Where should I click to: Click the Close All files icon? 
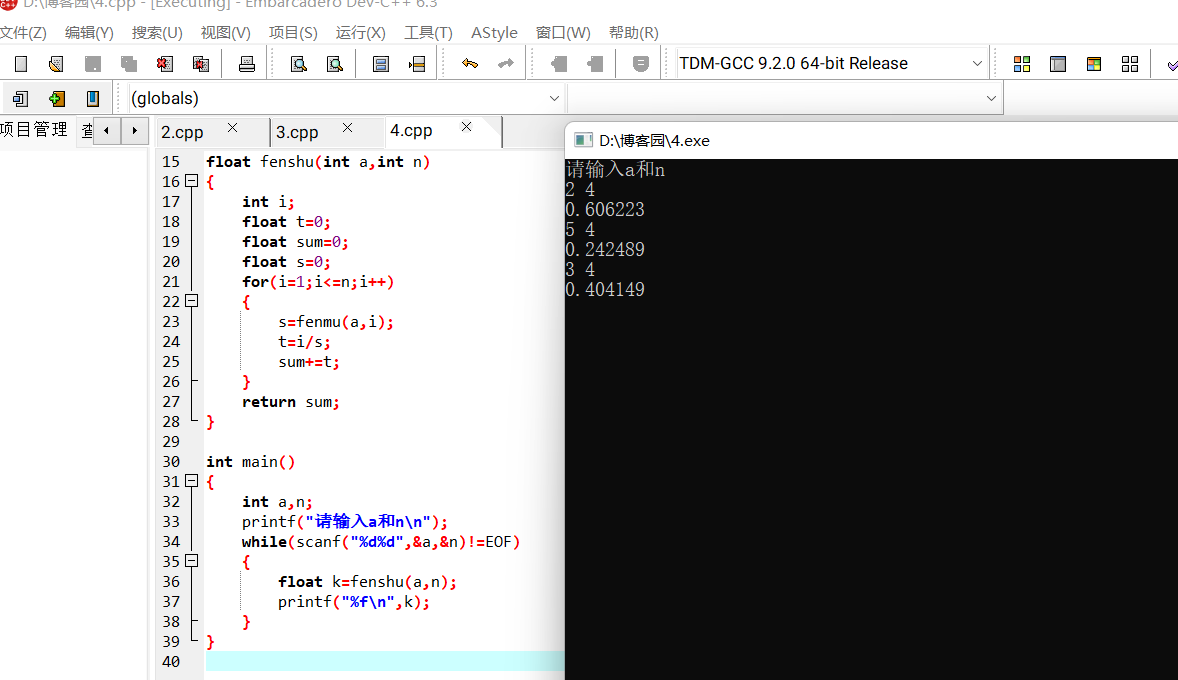[x=201, y=64]
